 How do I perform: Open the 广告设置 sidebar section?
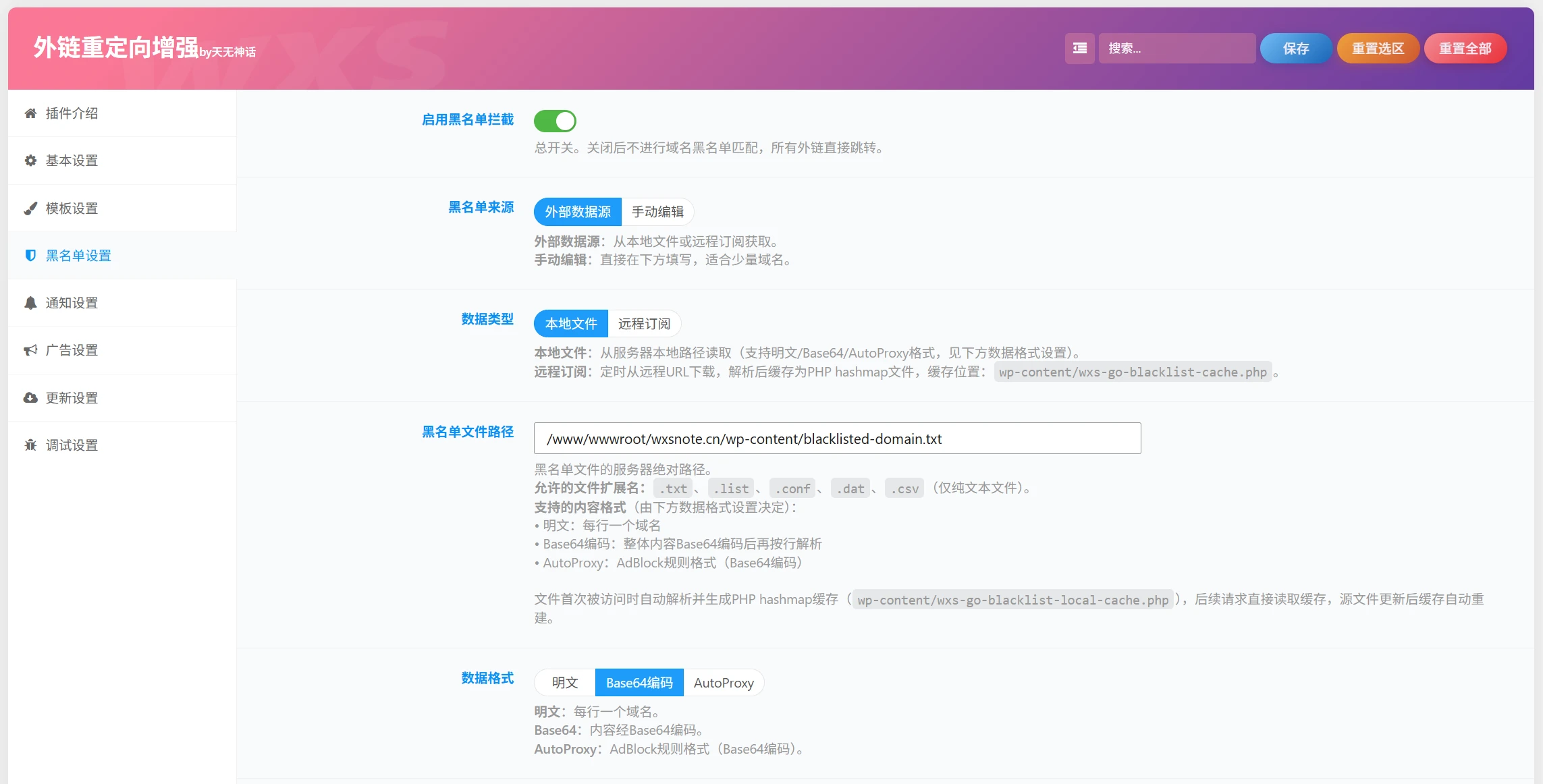pos(122,350)
